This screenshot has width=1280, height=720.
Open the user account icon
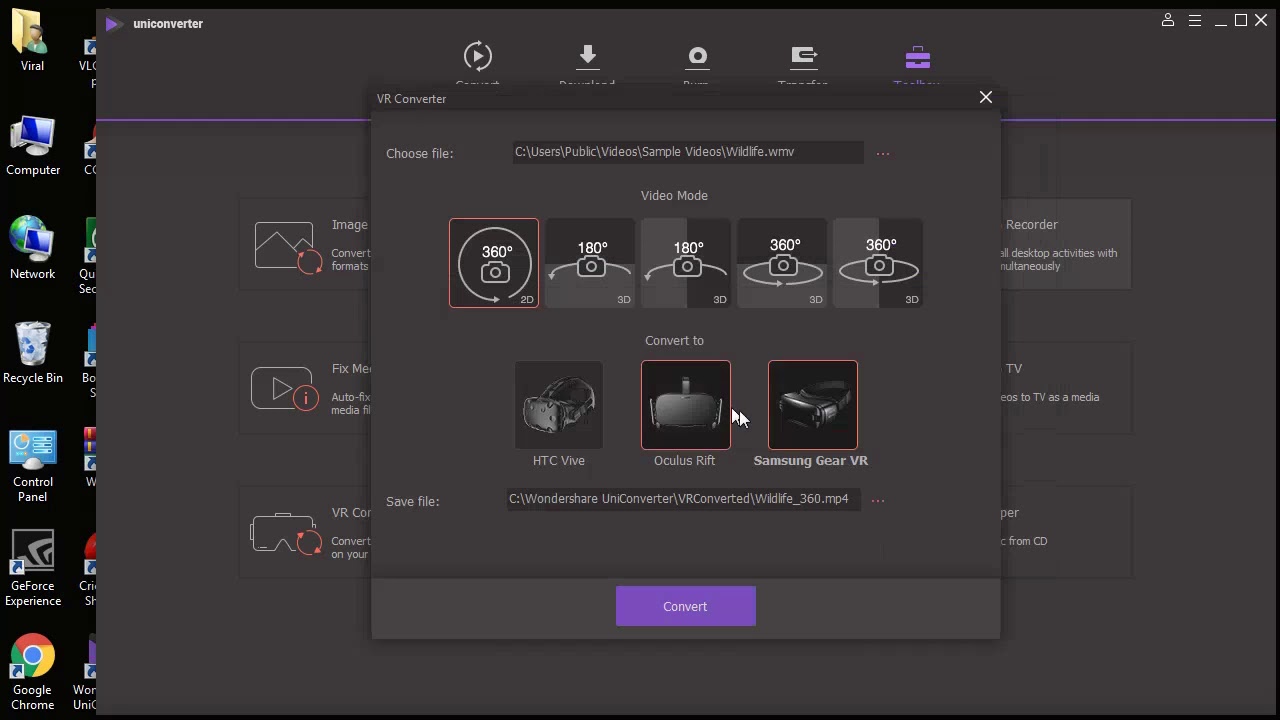(x=1168, y=20)
